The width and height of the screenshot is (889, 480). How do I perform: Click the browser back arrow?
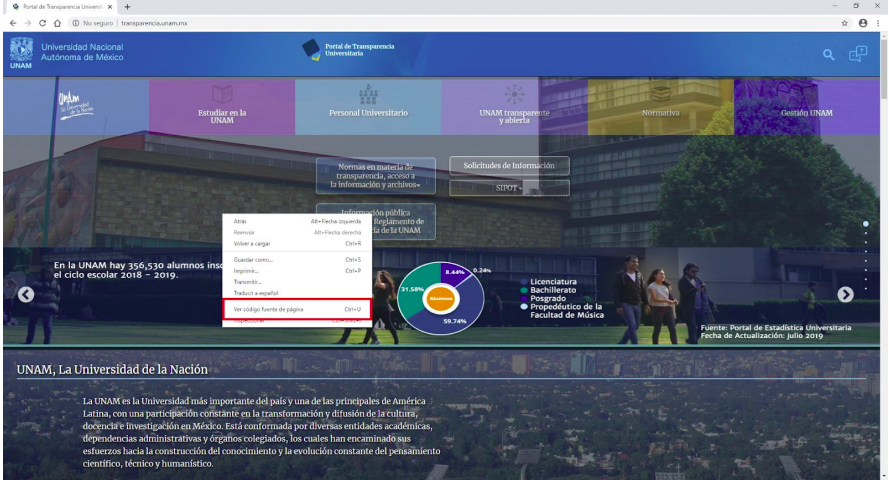[13, 23]
